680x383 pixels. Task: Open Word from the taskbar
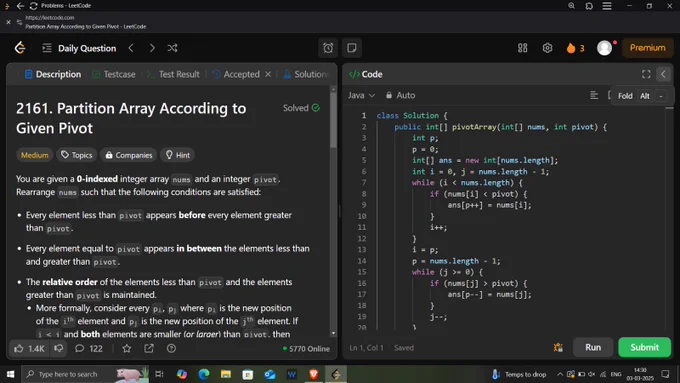pyautogui.click(x=291, y=374)
